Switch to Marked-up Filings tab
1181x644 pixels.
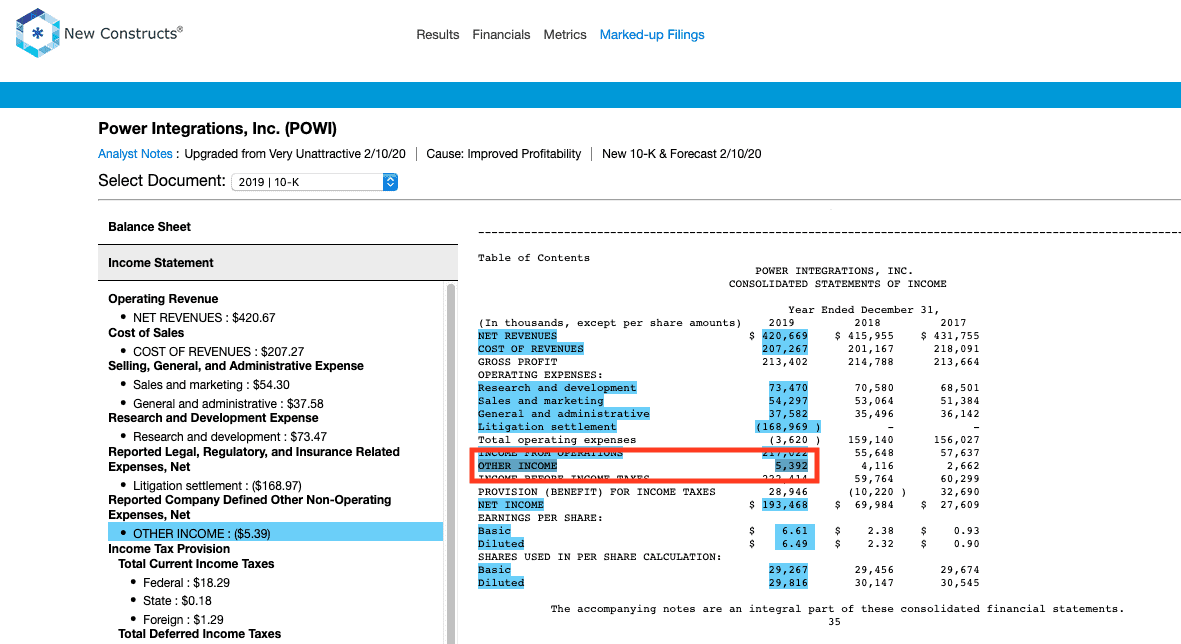click(x=652, y=35)
